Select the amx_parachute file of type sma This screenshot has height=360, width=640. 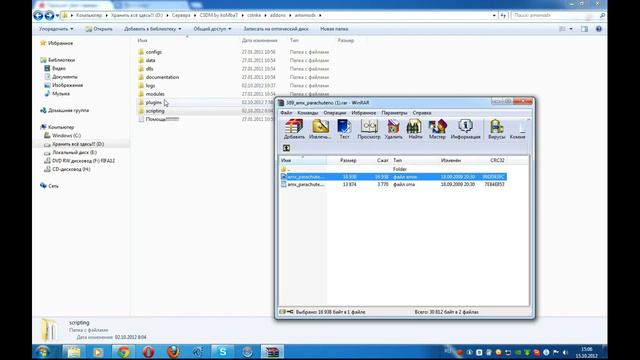(393, 184)
